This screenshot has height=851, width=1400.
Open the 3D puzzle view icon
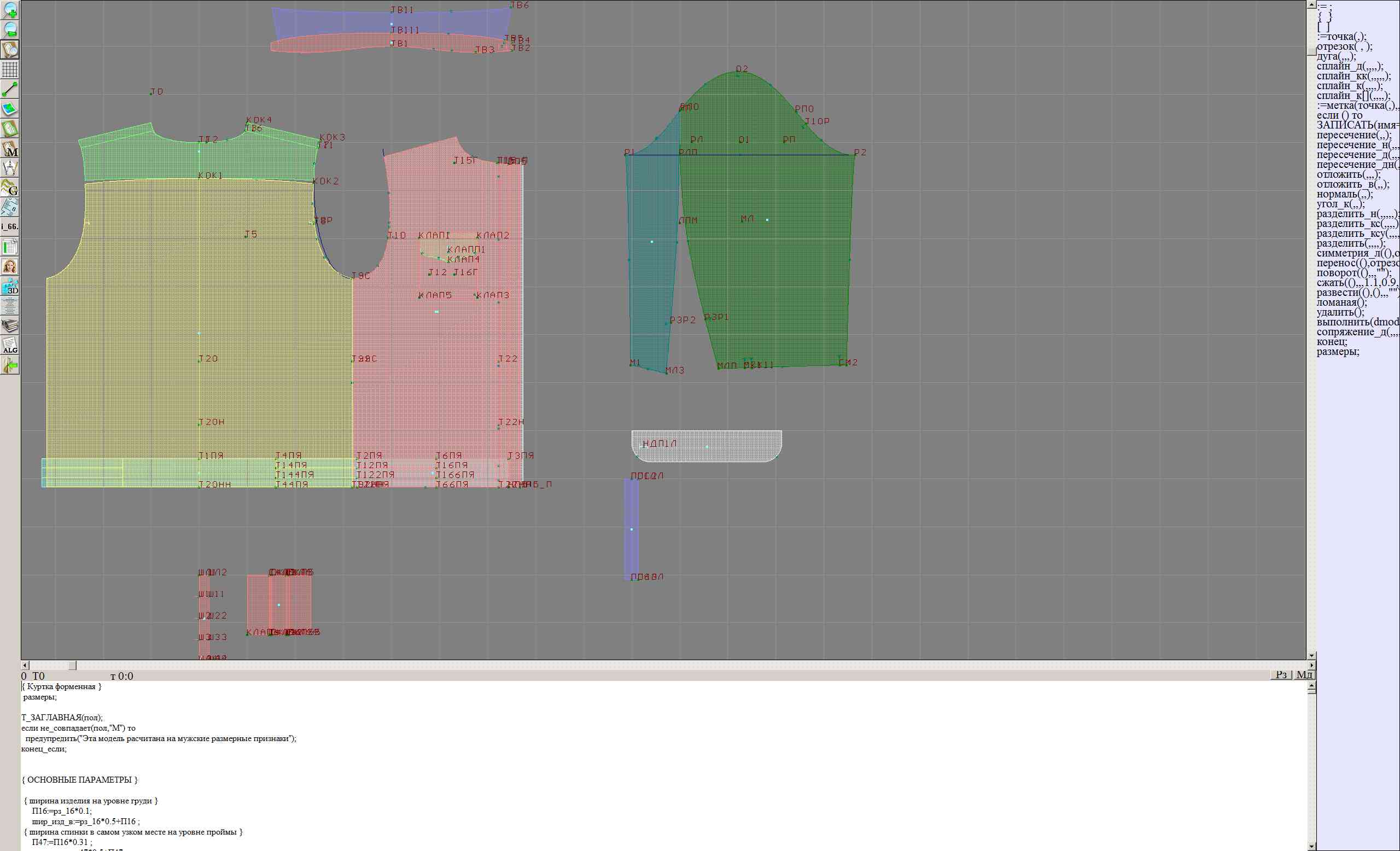click(10, 285)
